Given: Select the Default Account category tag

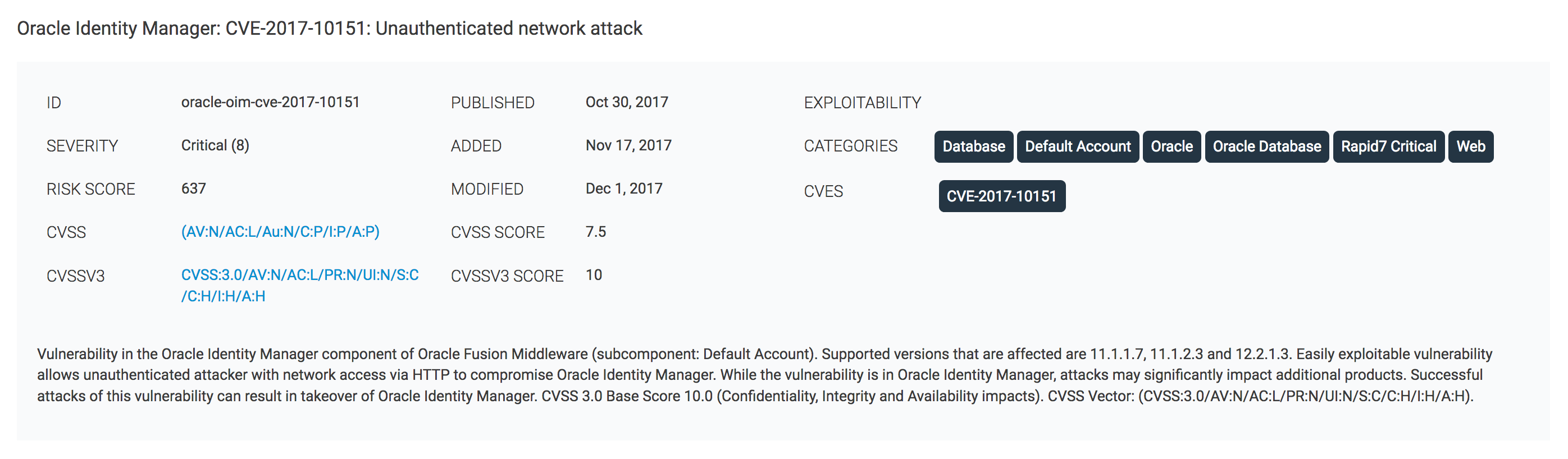Looking at the screenshot, I should tap(1077, 146).
